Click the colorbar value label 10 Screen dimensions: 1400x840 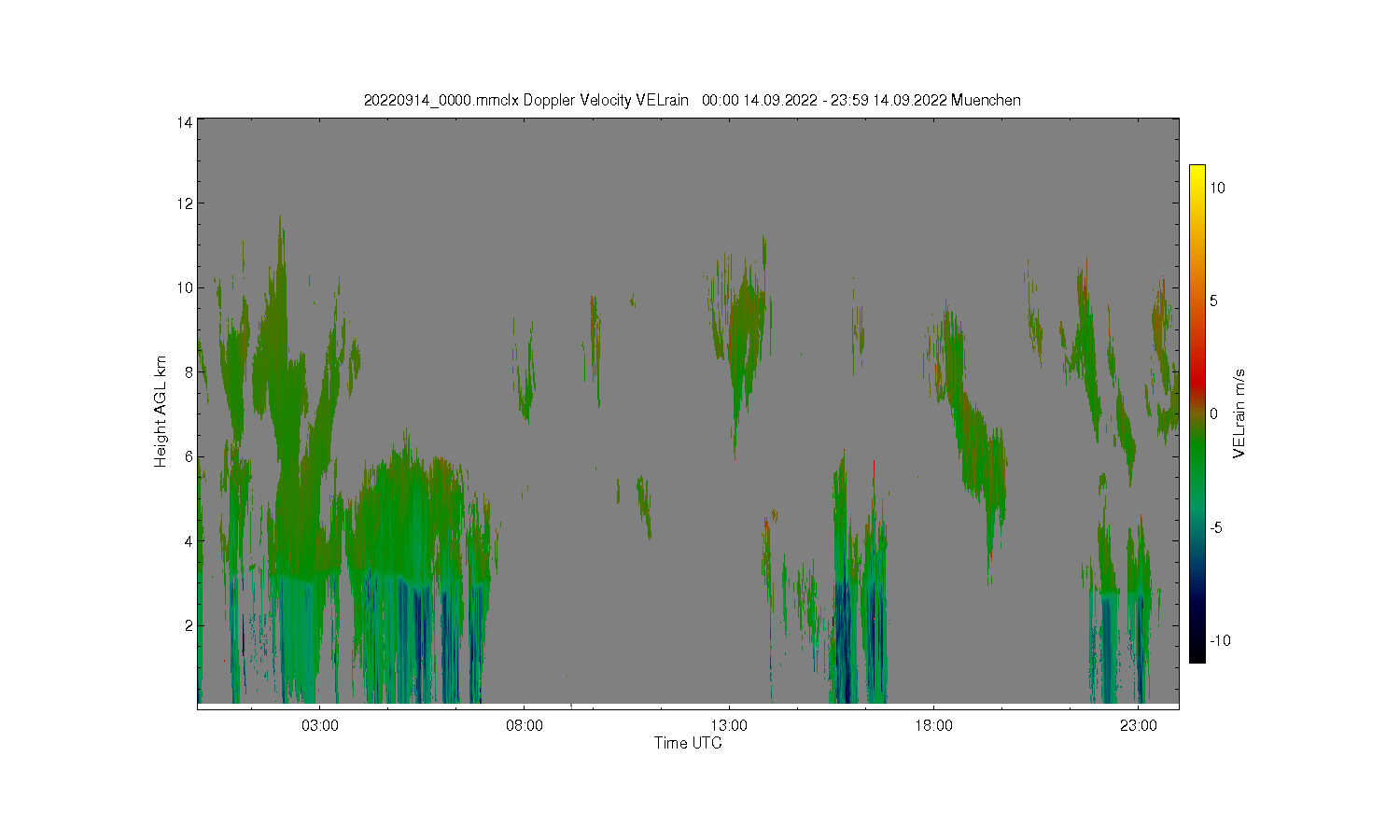pos(1218,188)
